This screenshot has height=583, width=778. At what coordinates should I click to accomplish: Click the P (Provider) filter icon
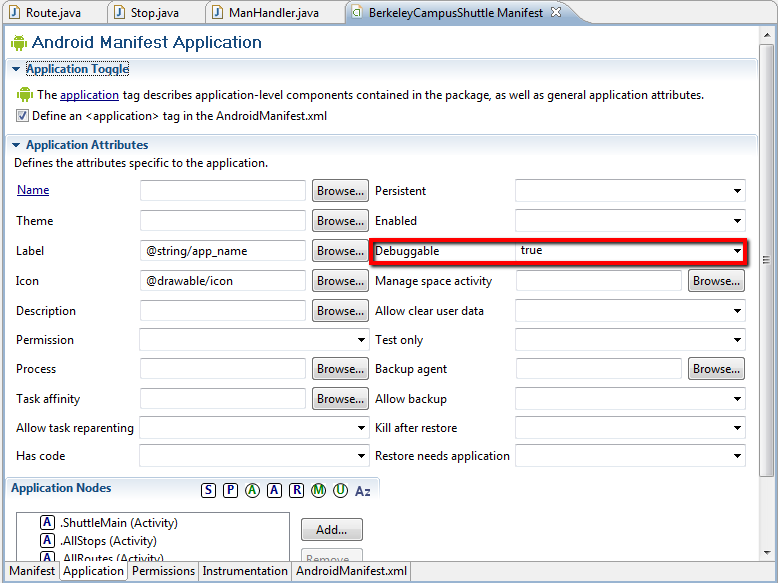point(230,490)
